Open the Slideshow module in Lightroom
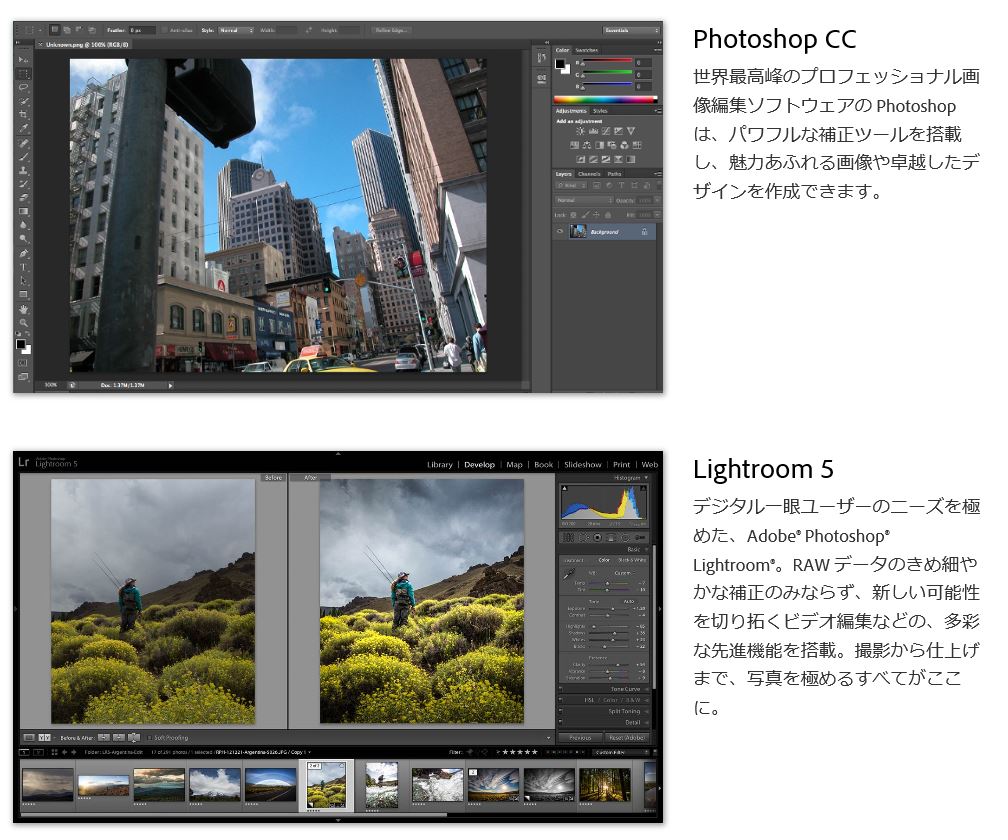This screenshot has height=840, width=1008. point(582,464)
